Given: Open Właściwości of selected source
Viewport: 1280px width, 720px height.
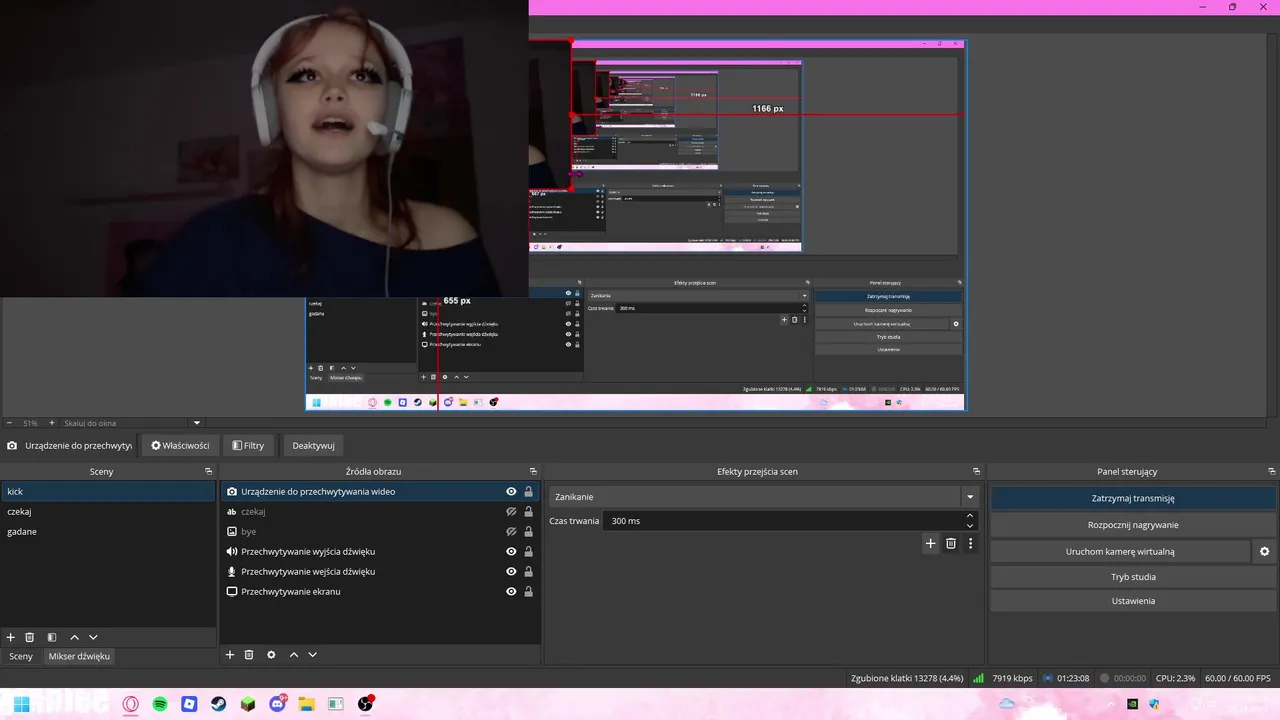Looking at the screenshot, I should tap(180, 445).
